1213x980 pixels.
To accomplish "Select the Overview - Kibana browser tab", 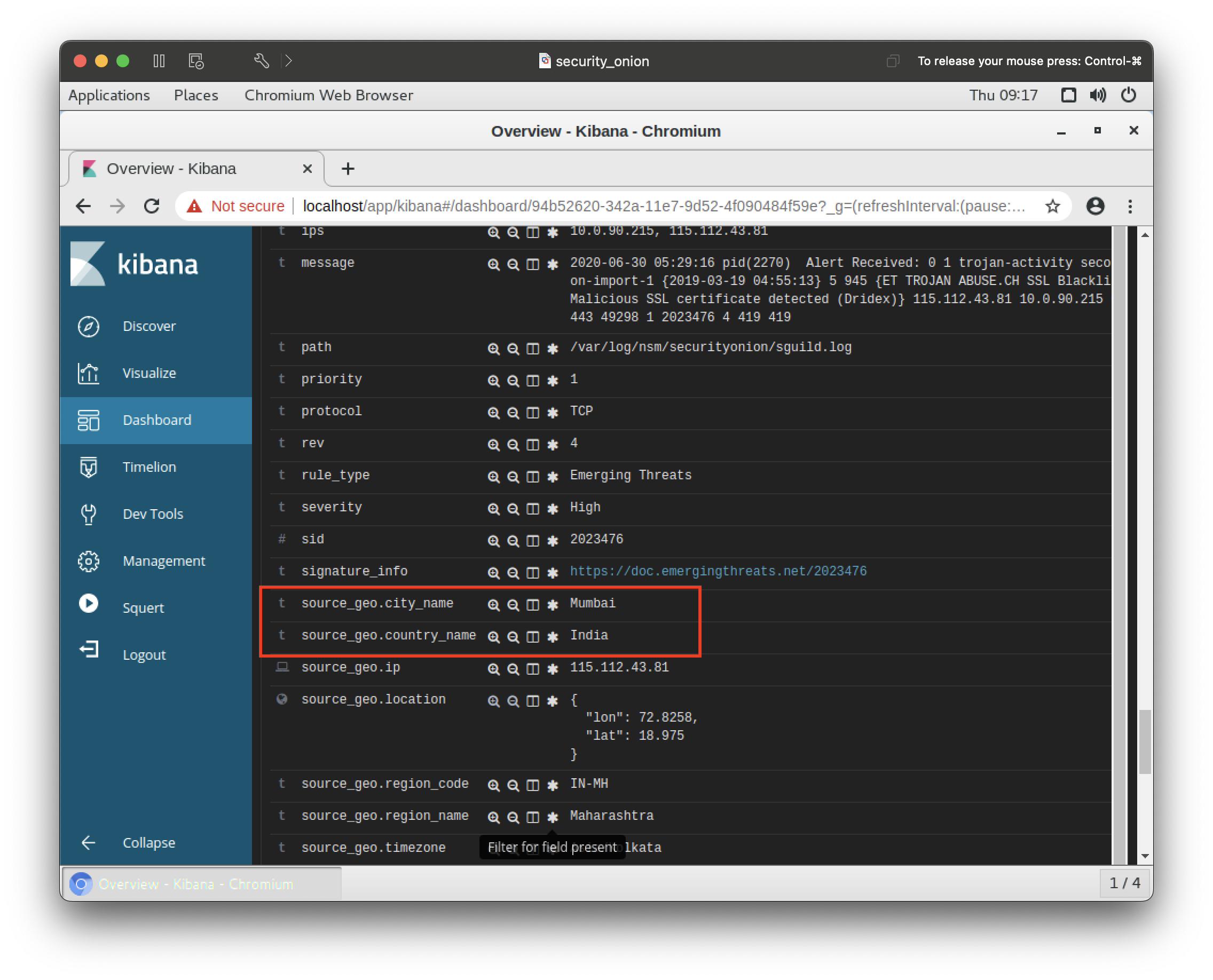I will click(196, 169).
